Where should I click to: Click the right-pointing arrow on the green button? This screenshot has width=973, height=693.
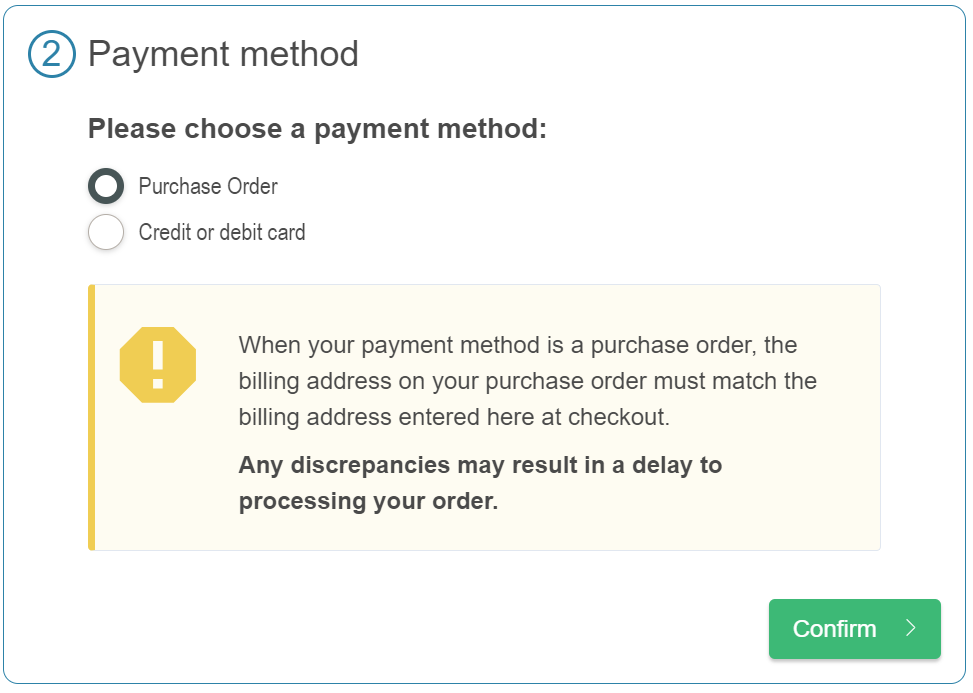pos(911,629)
